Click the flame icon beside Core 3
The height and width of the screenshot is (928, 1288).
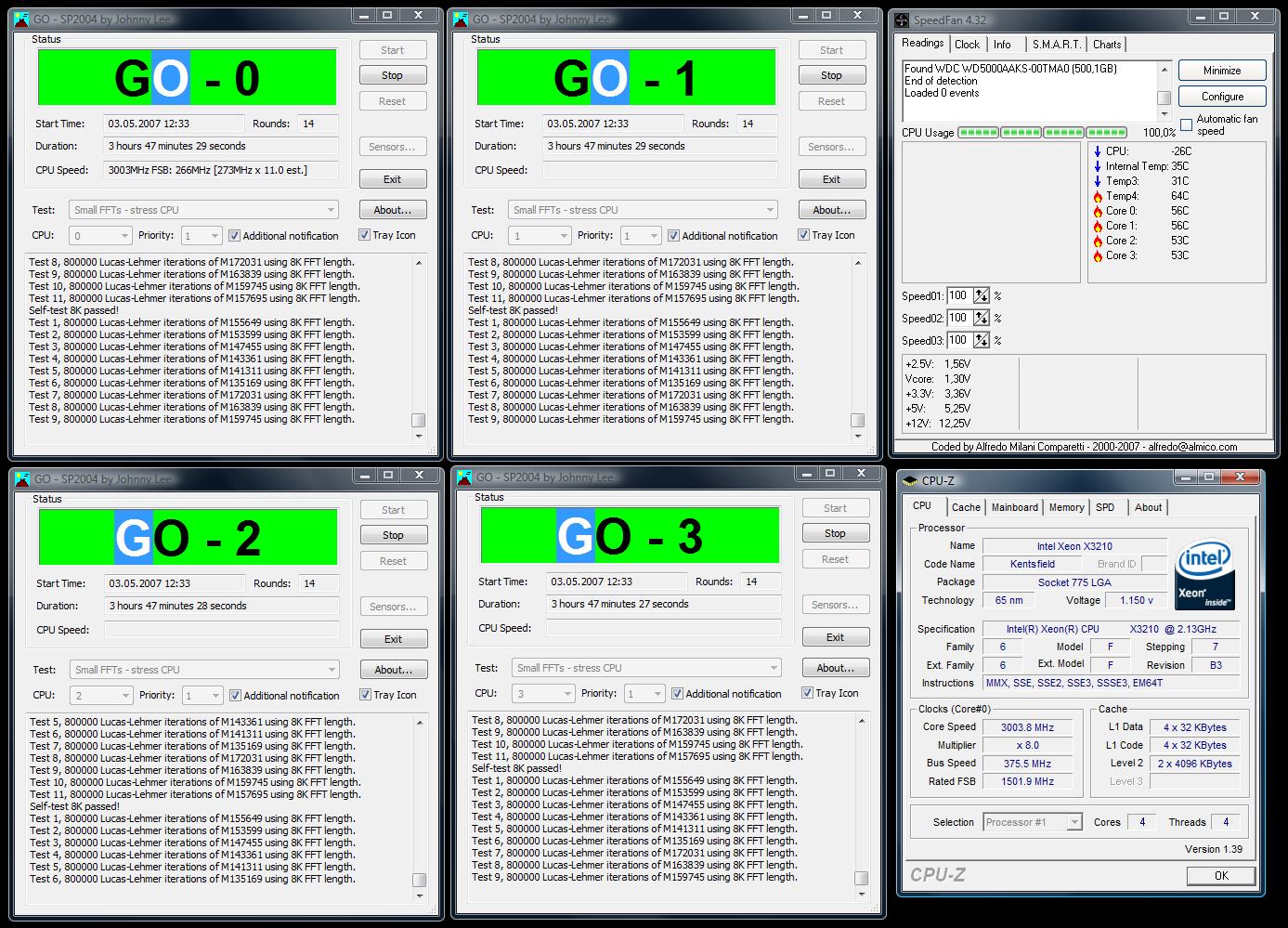[x=1097, y=255]
